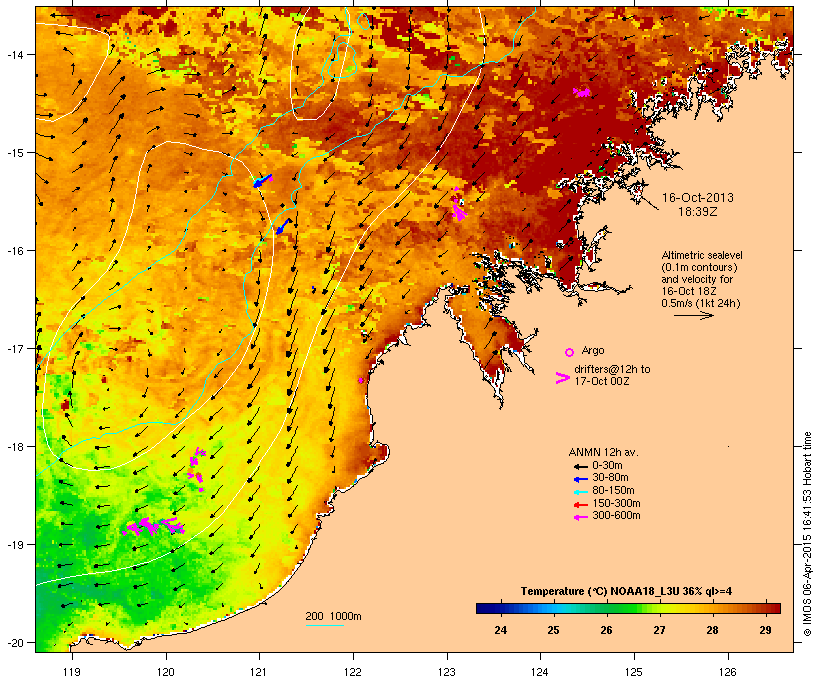Click the 300-600m legend depth text
Image resolution: width=820 pixels, height=680 pixels.
click(x=616, y=516)
